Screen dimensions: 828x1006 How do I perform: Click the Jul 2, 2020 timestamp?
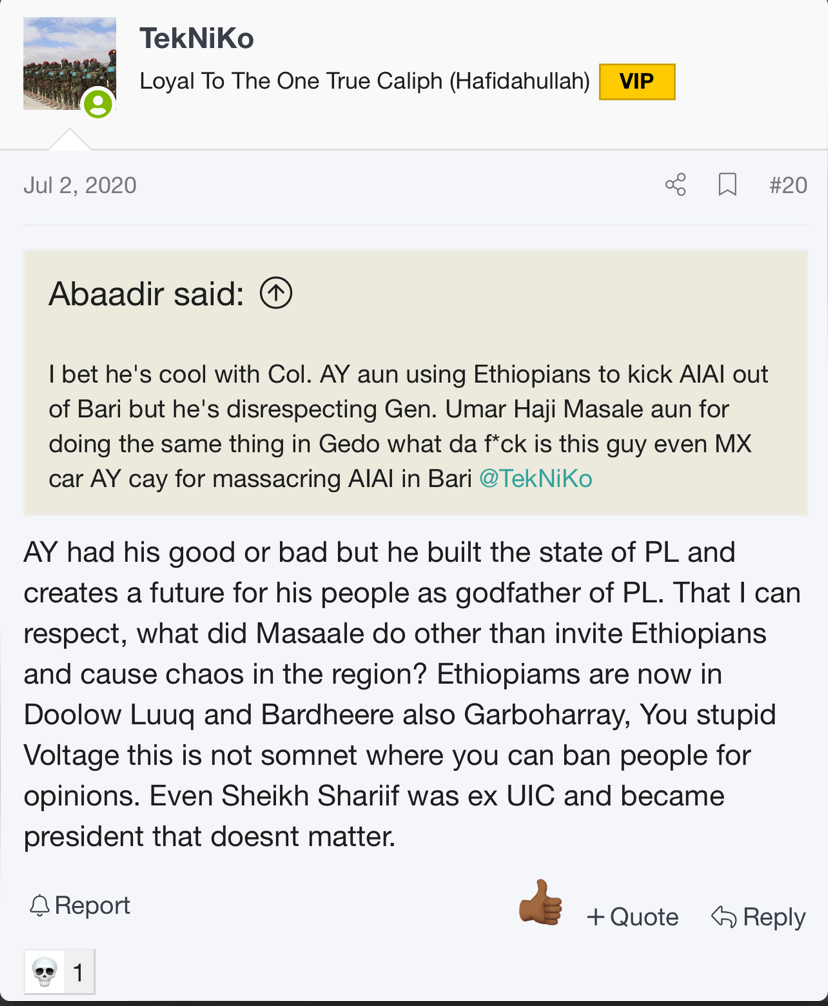[80, 185]
